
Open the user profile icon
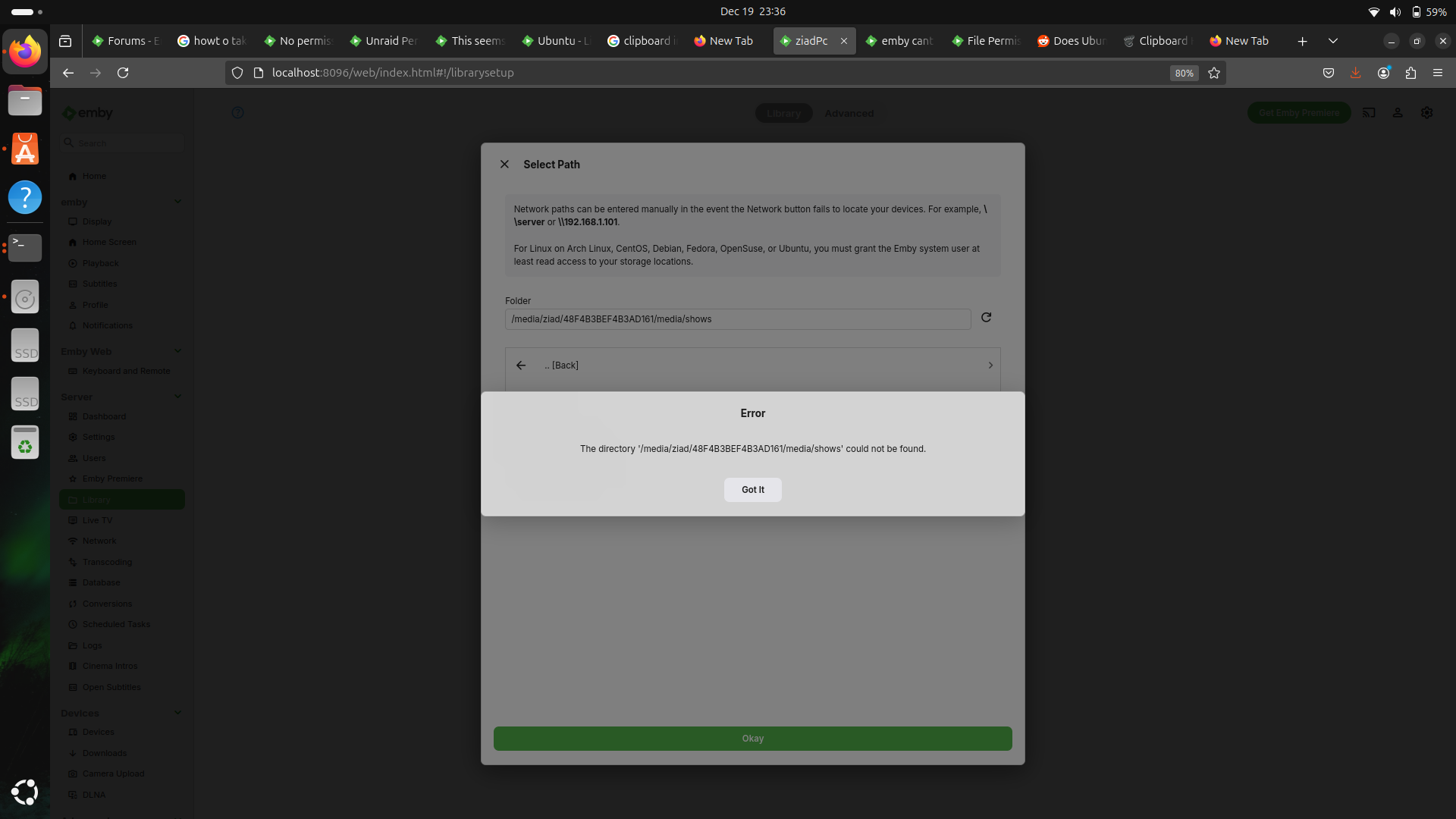click(x=1398, y=113)
